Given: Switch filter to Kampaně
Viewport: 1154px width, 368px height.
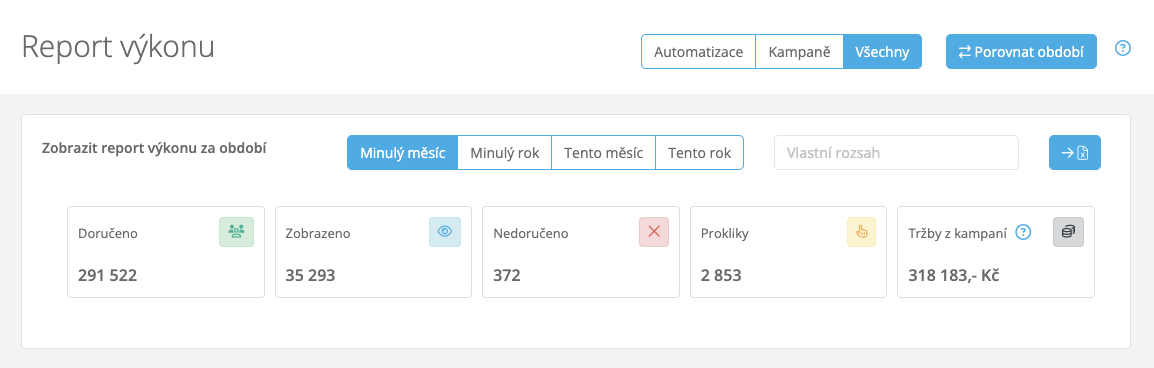Looking at the screenshot, I should click(x=799, y=52).
